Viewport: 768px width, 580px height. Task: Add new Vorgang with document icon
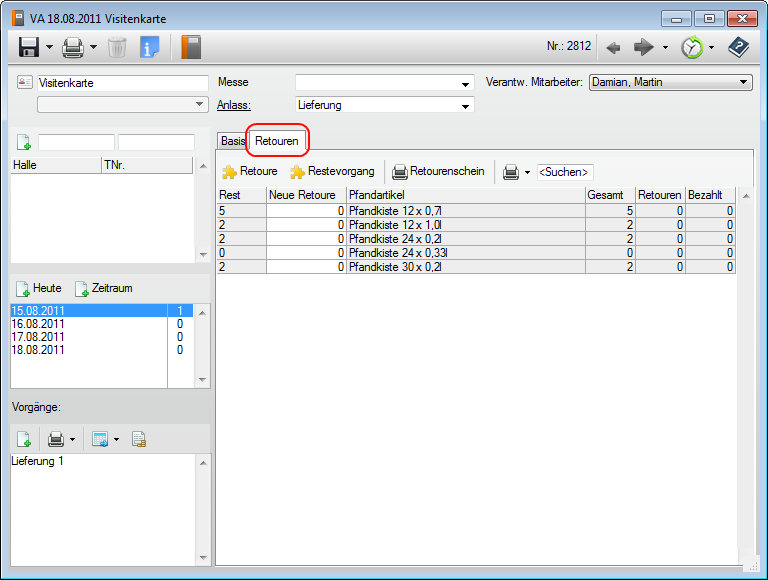(24, 439)
